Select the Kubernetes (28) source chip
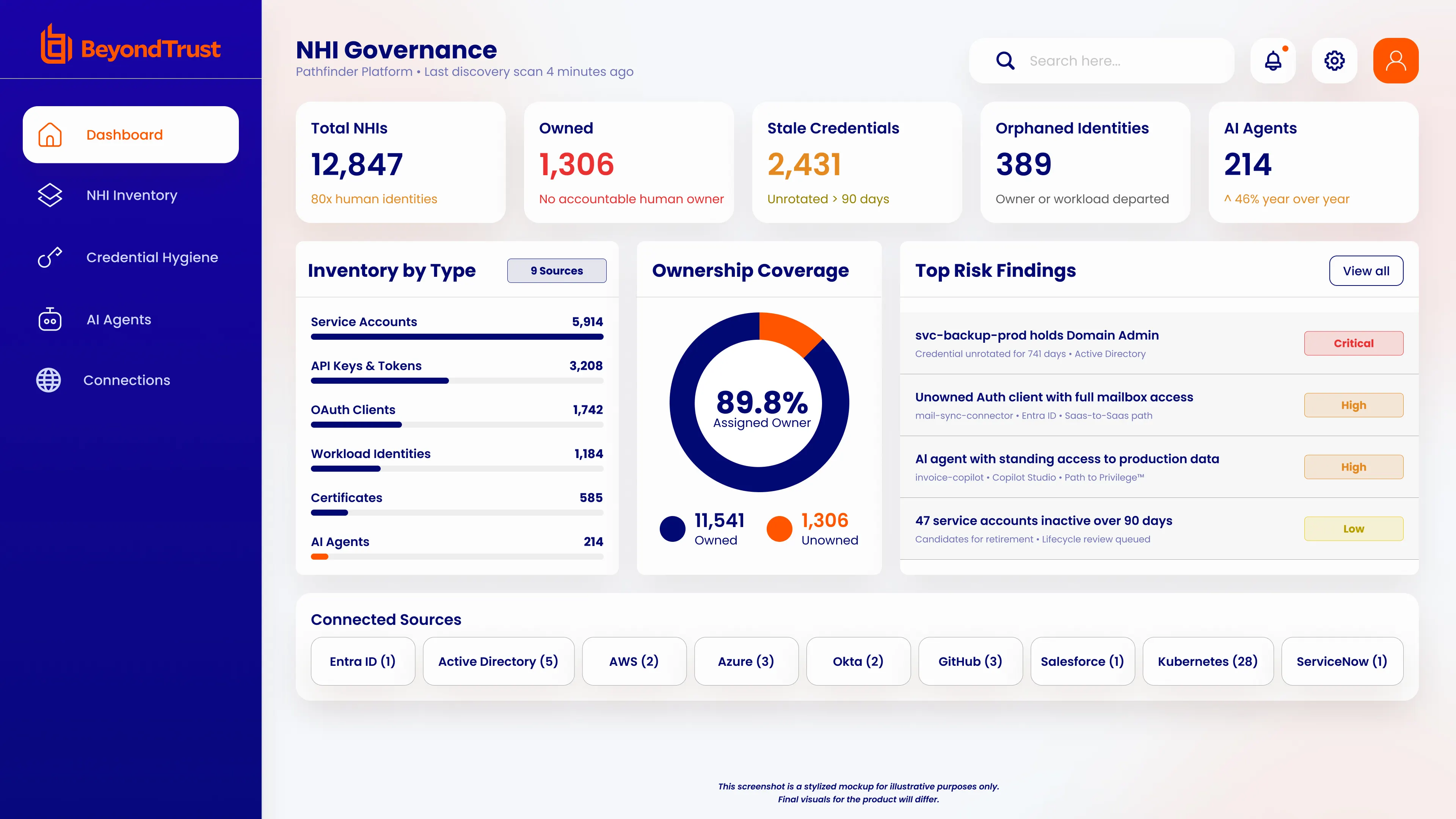Screen dimensions: 1456x819 [1208, 661]
